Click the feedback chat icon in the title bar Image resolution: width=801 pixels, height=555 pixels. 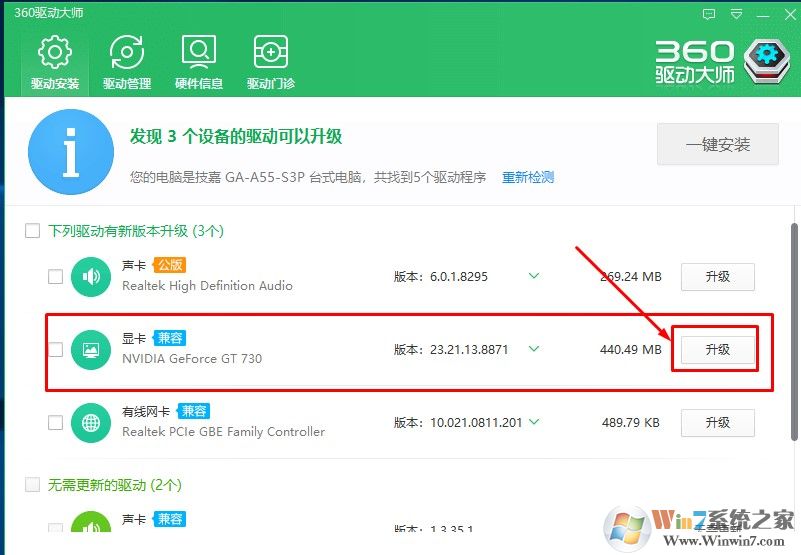pyautogui.click(x=709, y=14)
